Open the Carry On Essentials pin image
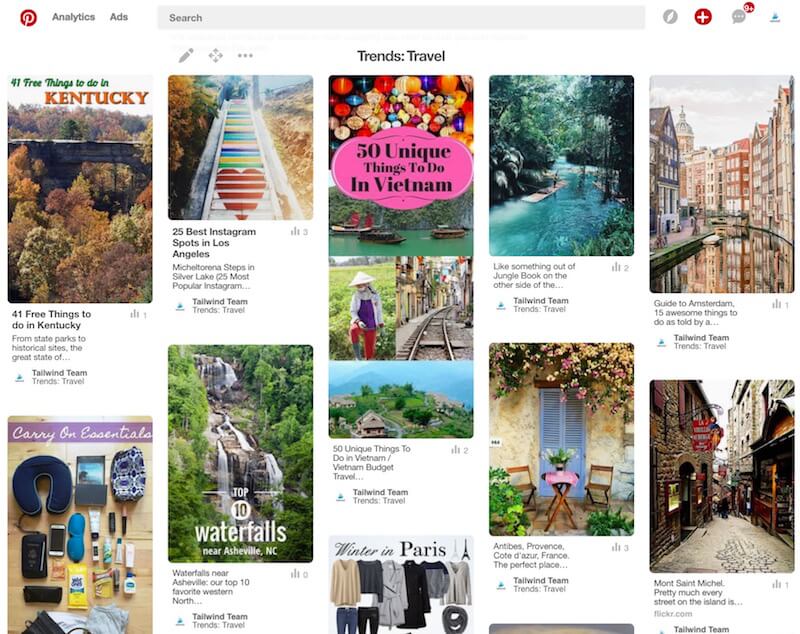The image size is (800, 634). tap(80, 525)
